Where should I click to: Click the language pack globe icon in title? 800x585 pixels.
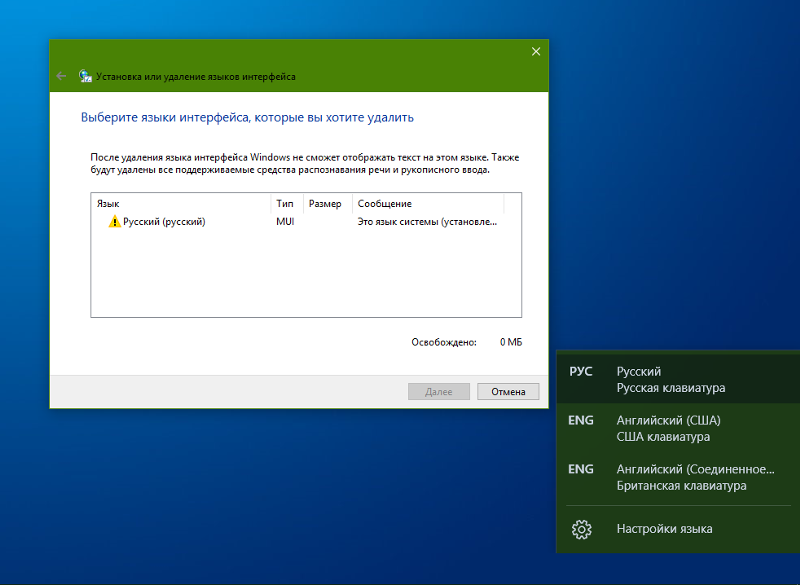(x=85, y=77)
